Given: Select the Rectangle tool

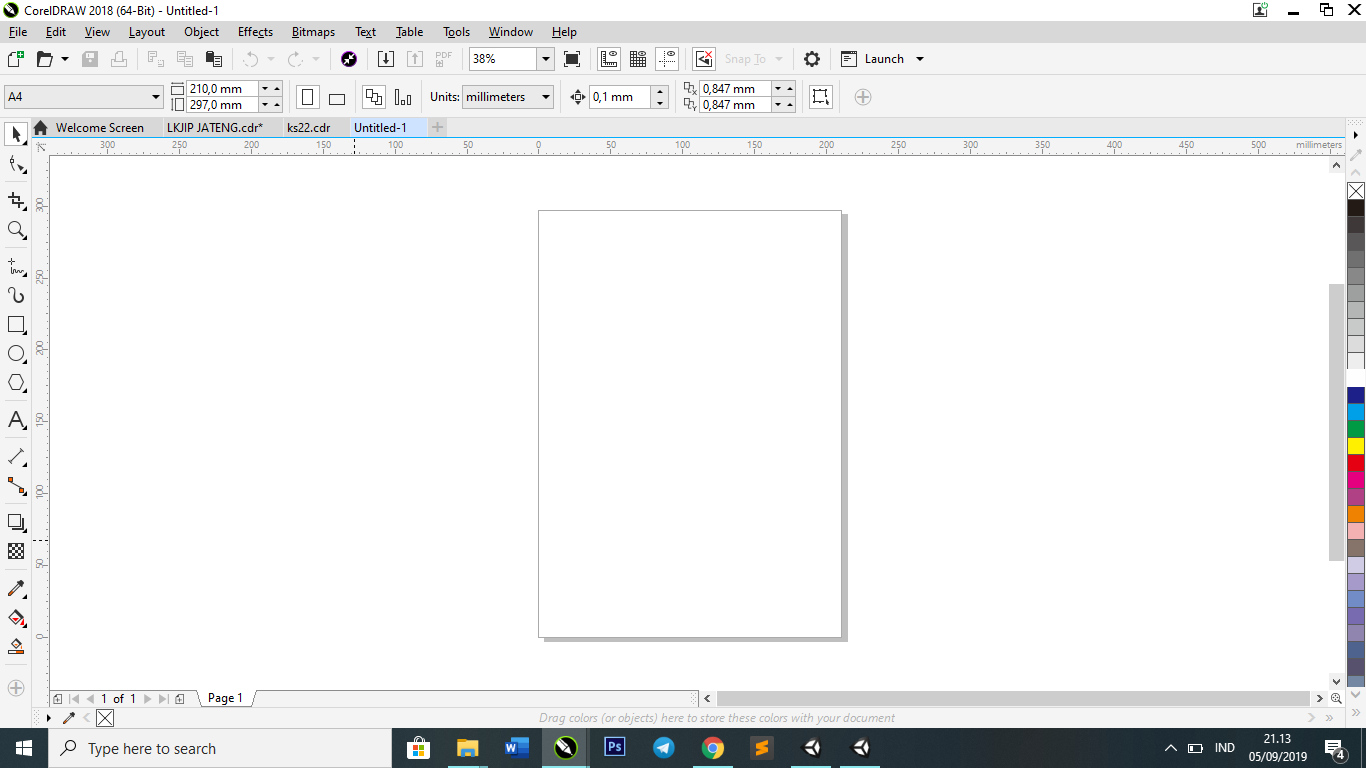Looking at the screenshot, I should click(x=16, y=324).
